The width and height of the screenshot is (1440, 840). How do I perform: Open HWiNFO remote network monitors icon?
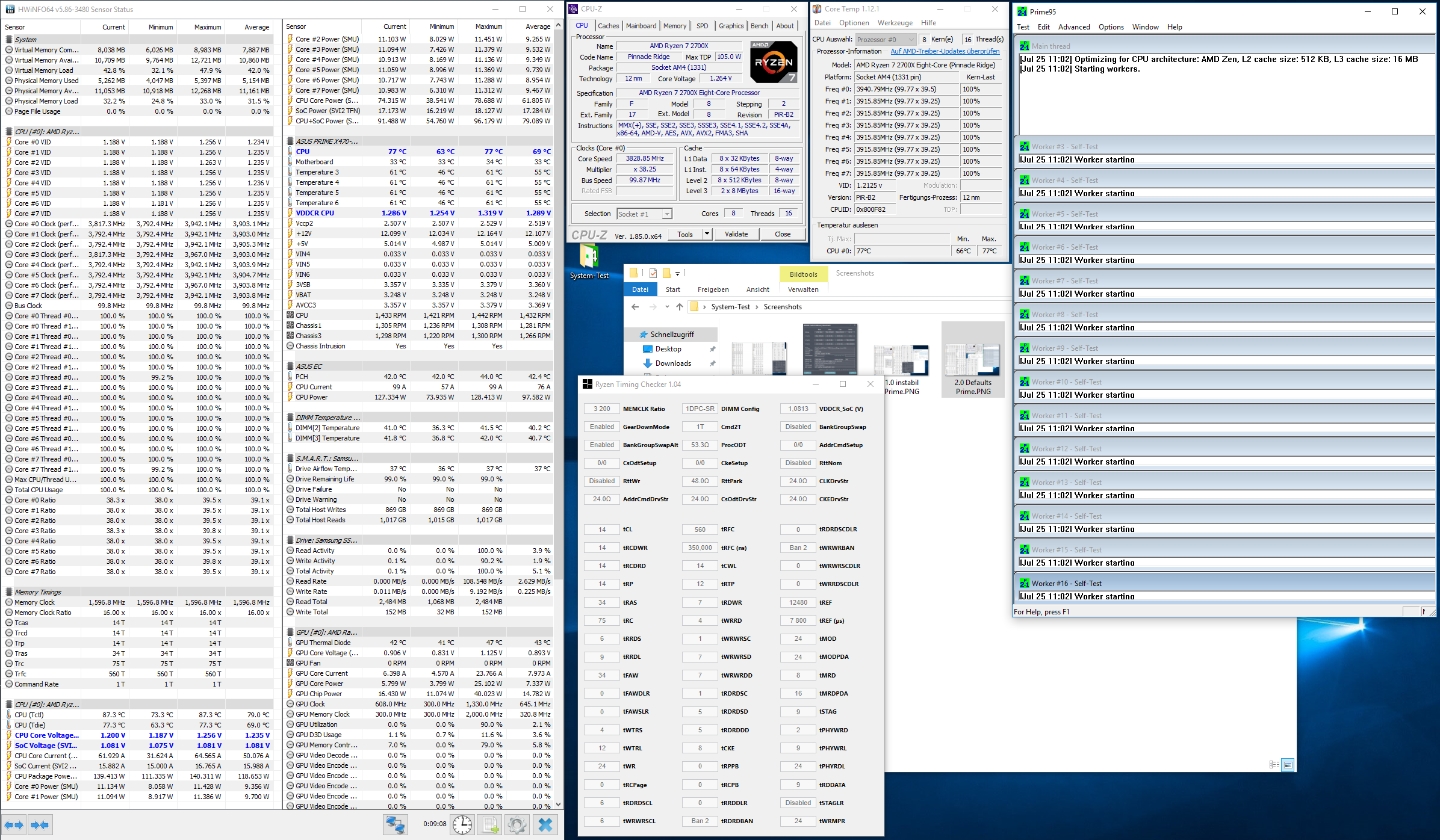pos(396,825)
